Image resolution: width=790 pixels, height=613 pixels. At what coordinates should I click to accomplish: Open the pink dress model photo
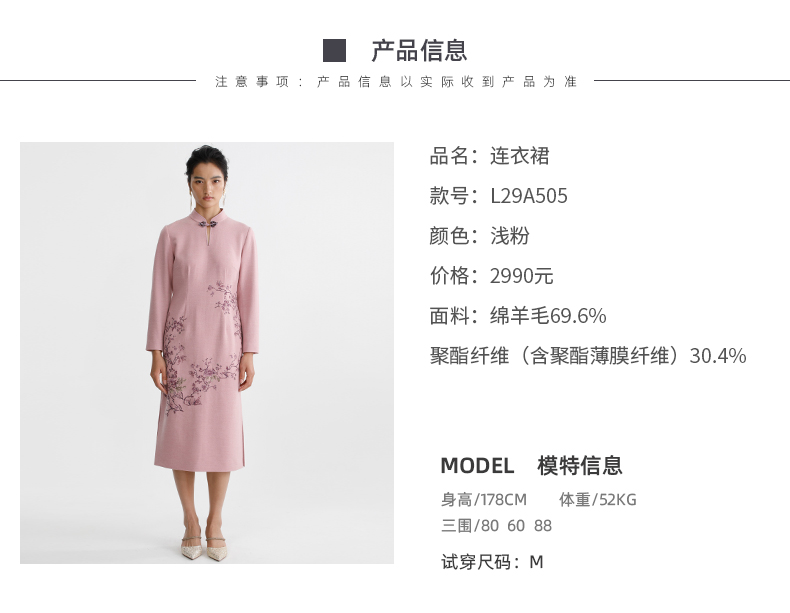(207, 353)
